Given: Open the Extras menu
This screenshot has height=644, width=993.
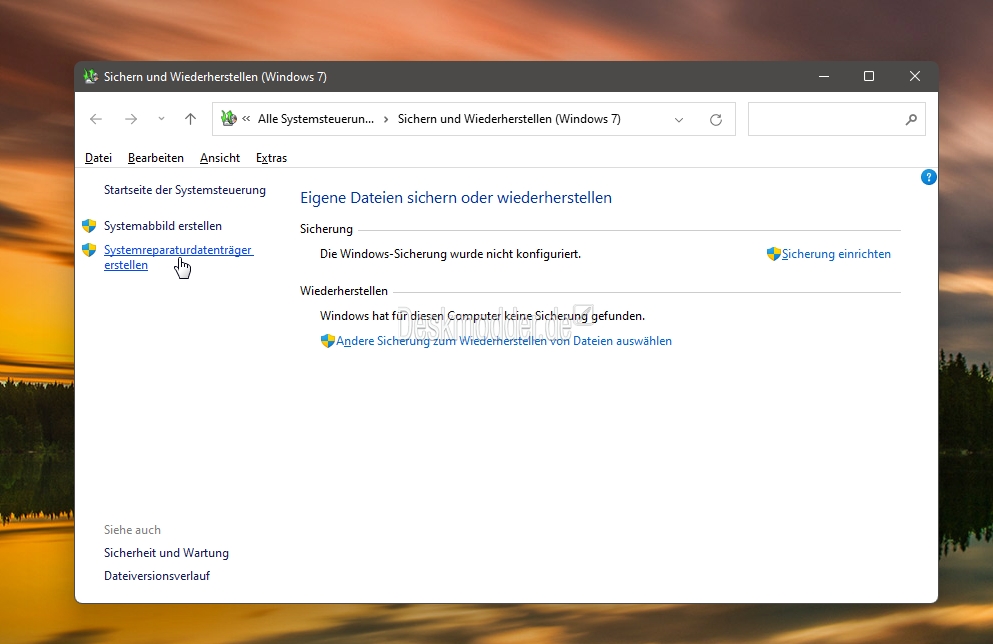Looking at the screenshot, I should [x=271, y=158].
